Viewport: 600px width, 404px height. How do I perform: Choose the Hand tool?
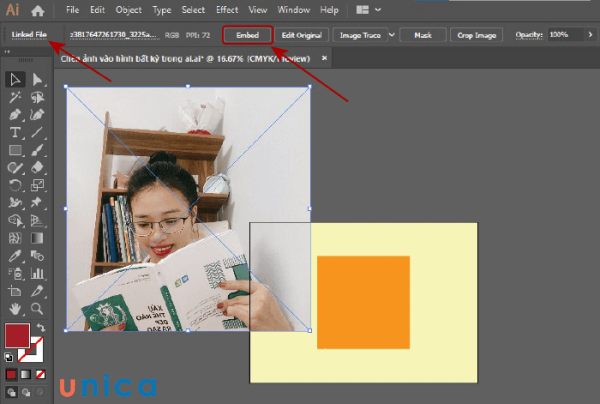(x=16, y=309)
